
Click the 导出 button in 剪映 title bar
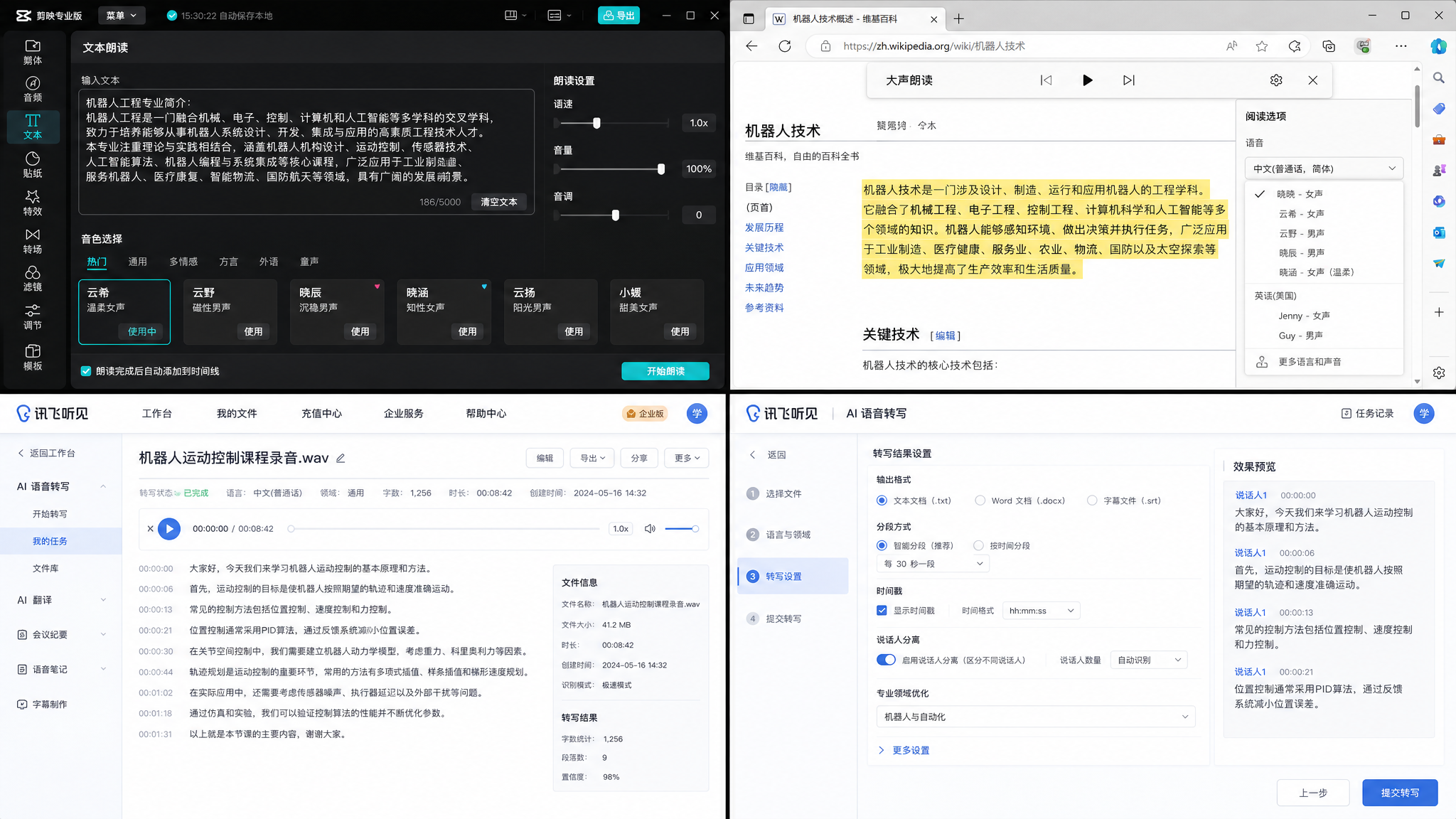click(619, 16)
